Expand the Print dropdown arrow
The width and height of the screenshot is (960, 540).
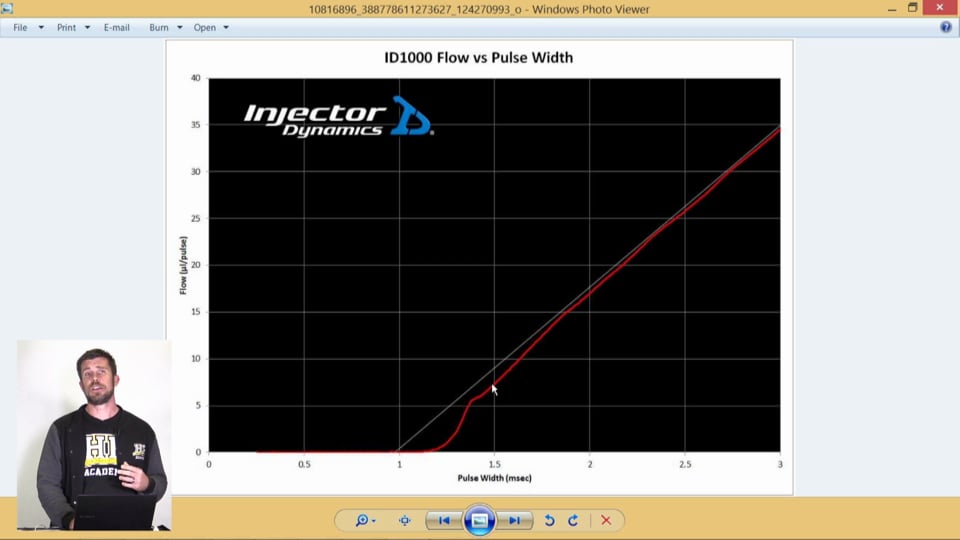88,28
